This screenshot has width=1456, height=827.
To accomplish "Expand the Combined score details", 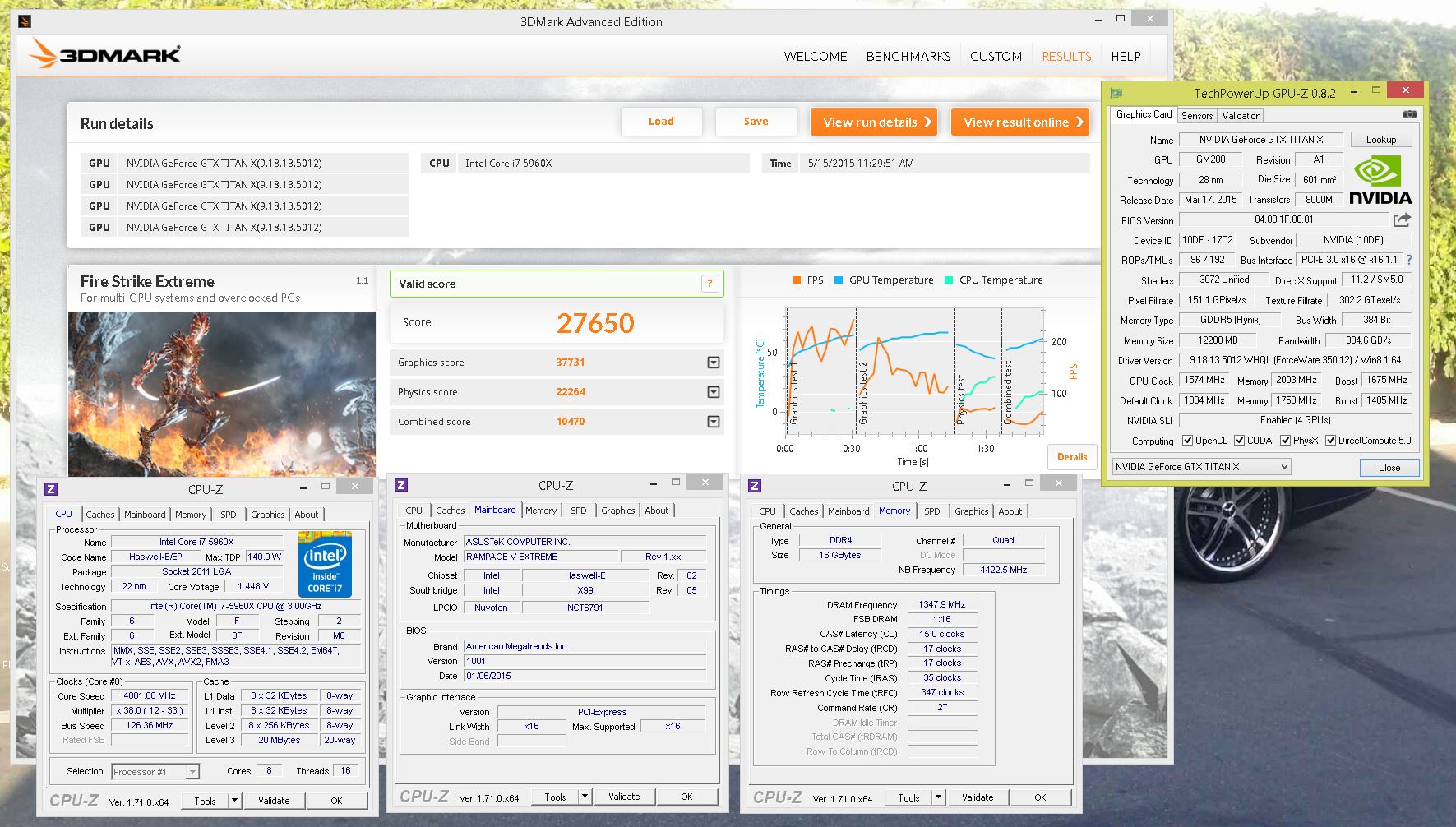I will 714,422.
